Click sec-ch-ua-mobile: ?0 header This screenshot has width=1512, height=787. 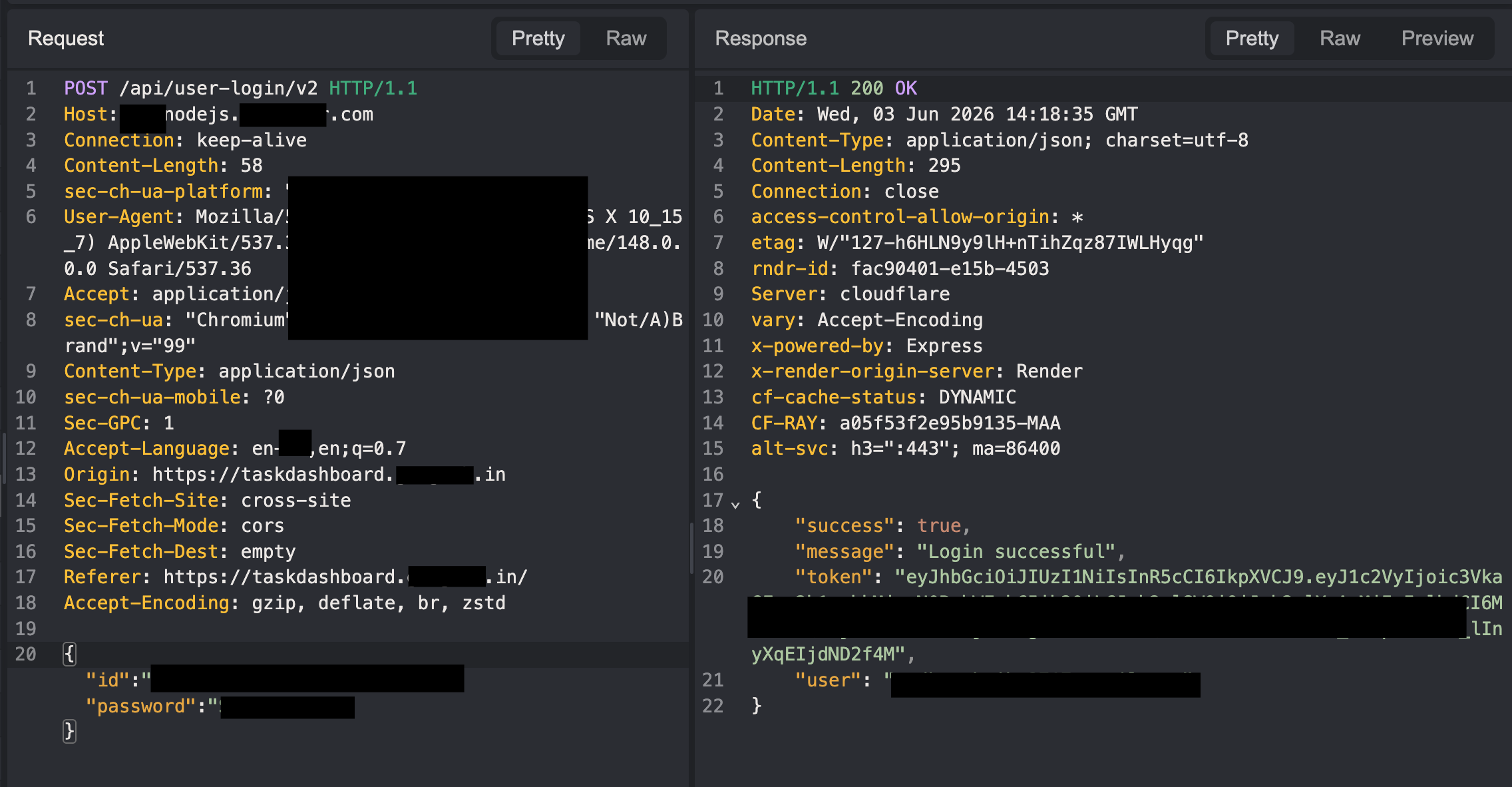174,397
